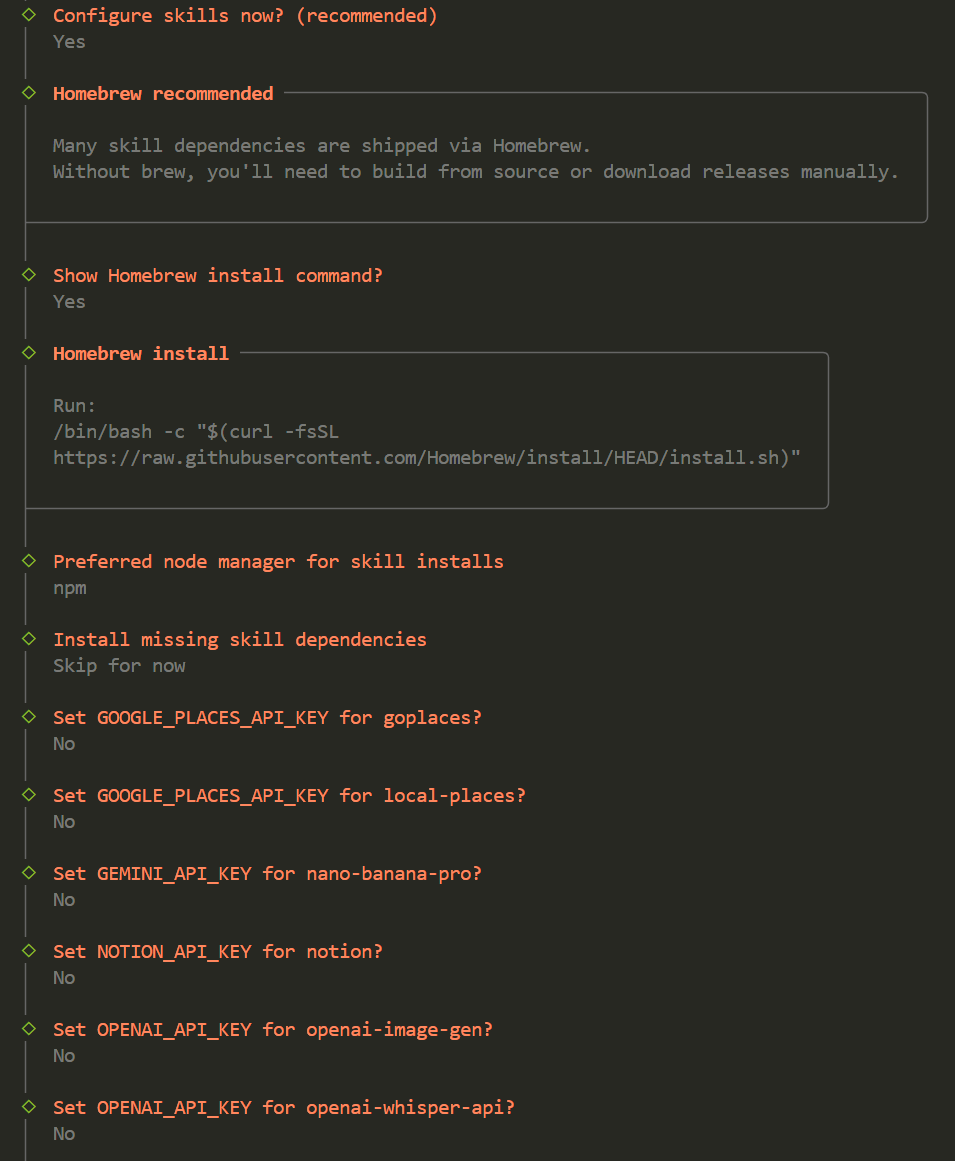Click the diamond marker next to "Homebrew recommended"
The height and width of the screenshot is (1161, 955).
29,93
